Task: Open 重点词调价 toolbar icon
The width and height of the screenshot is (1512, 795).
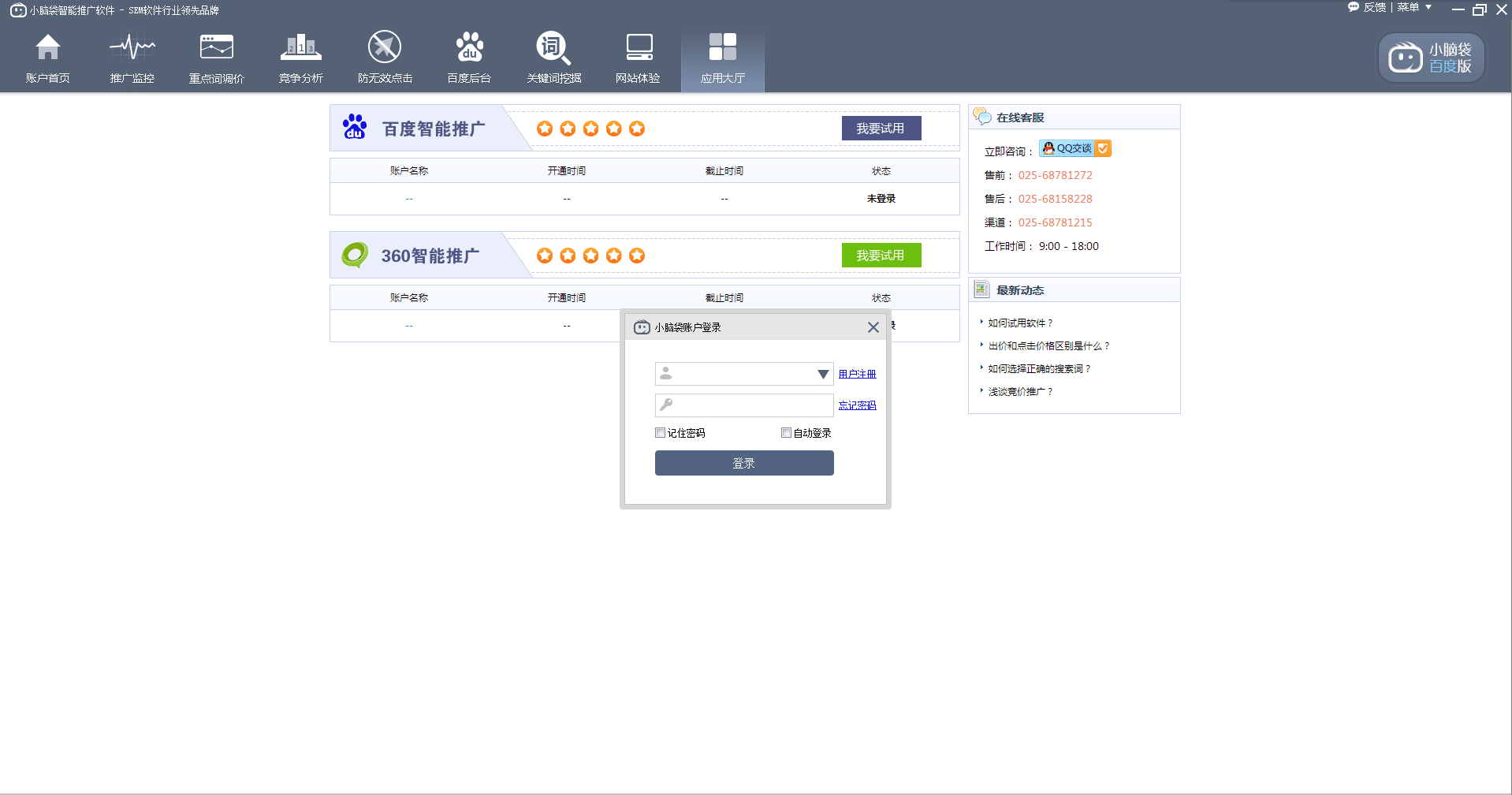Action: click(x=217, y=58)
